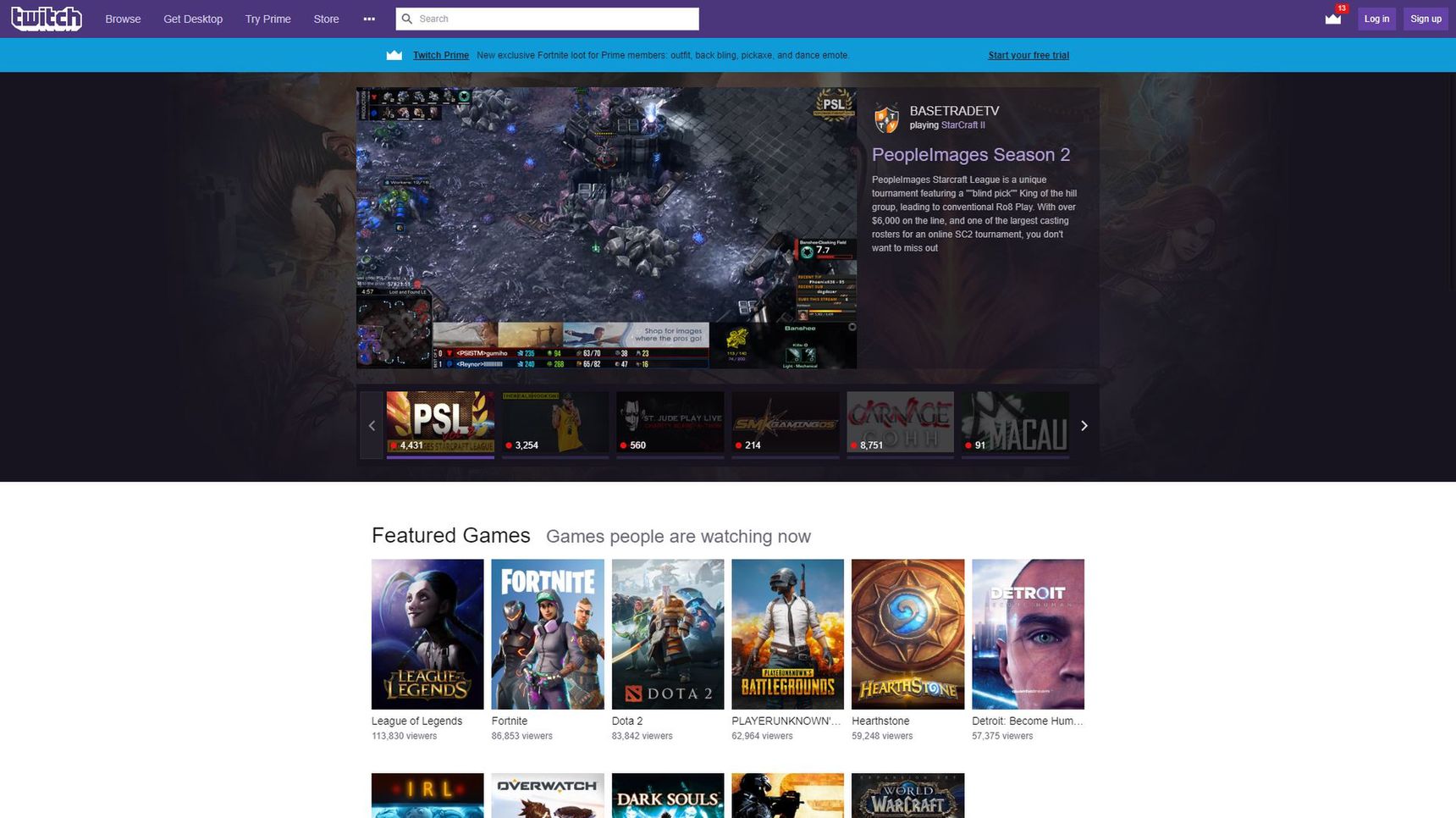Show next carousel streams arrow
This screenshot has width=1456, height=818.
click(1084, 425)
